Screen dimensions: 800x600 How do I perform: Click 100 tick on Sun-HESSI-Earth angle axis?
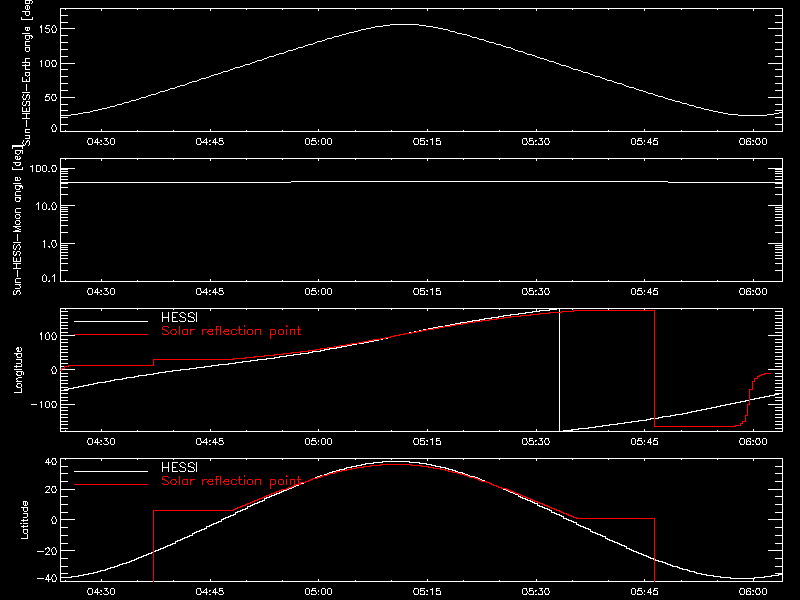tap(49, 63)
